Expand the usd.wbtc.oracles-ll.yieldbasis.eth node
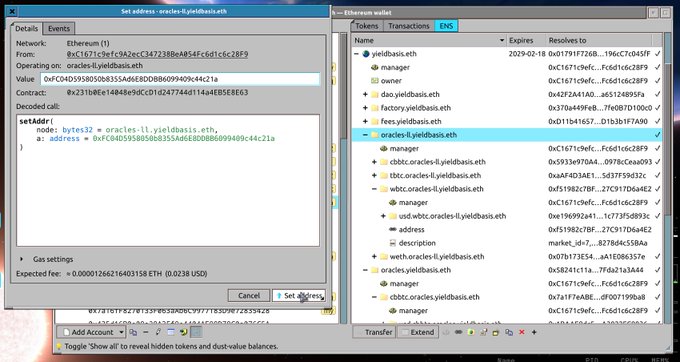Viewport: 680px width, 362px height. tap(383, 216)
